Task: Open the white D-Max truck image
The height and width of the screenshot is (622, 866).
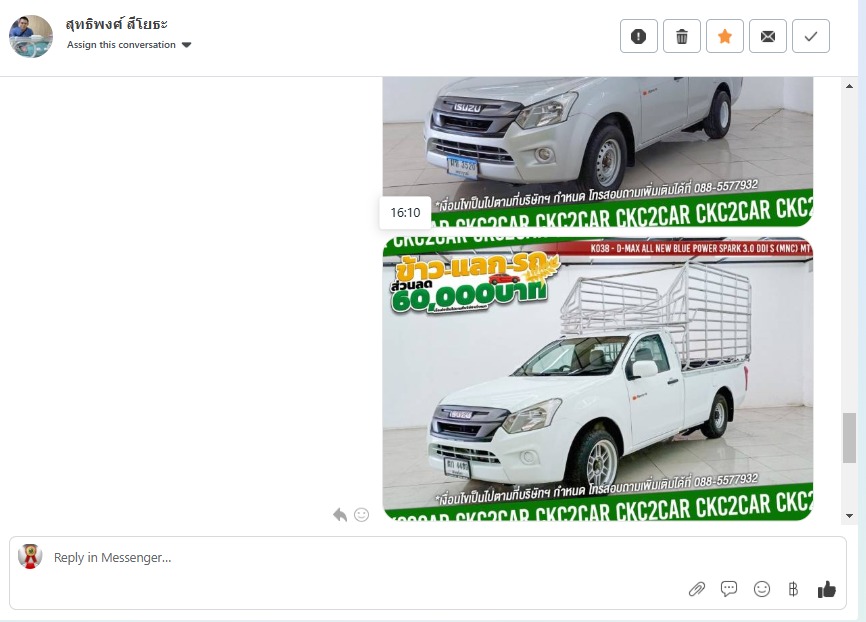Action: click(x=598, y=378)
